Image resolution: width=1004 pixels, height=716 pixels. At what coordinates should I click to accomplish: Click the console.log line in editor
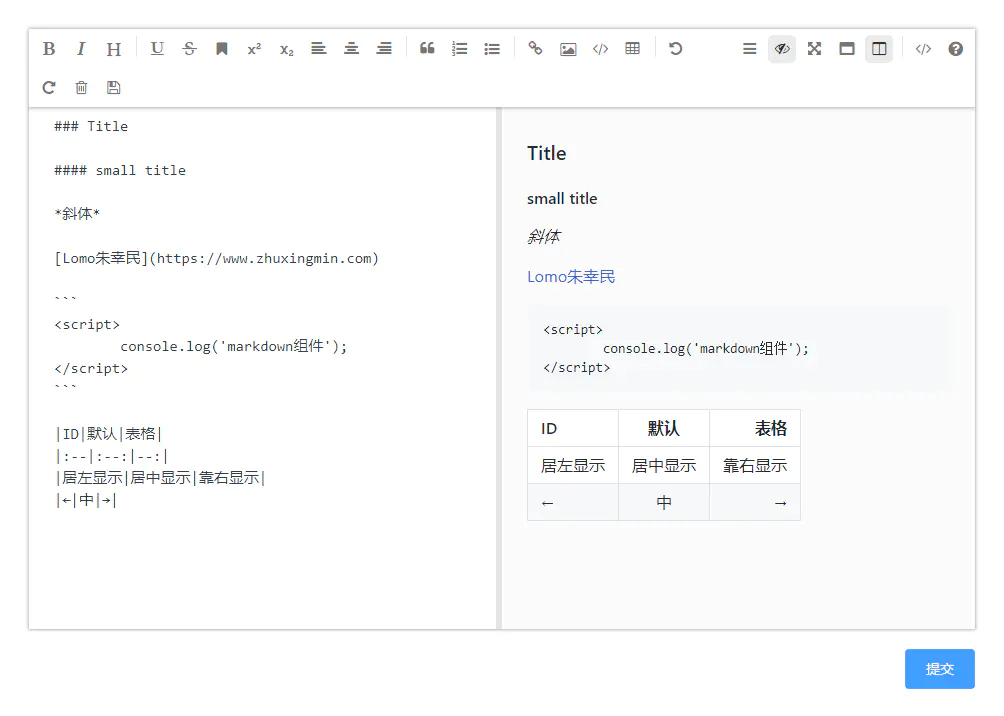(234, 346)
